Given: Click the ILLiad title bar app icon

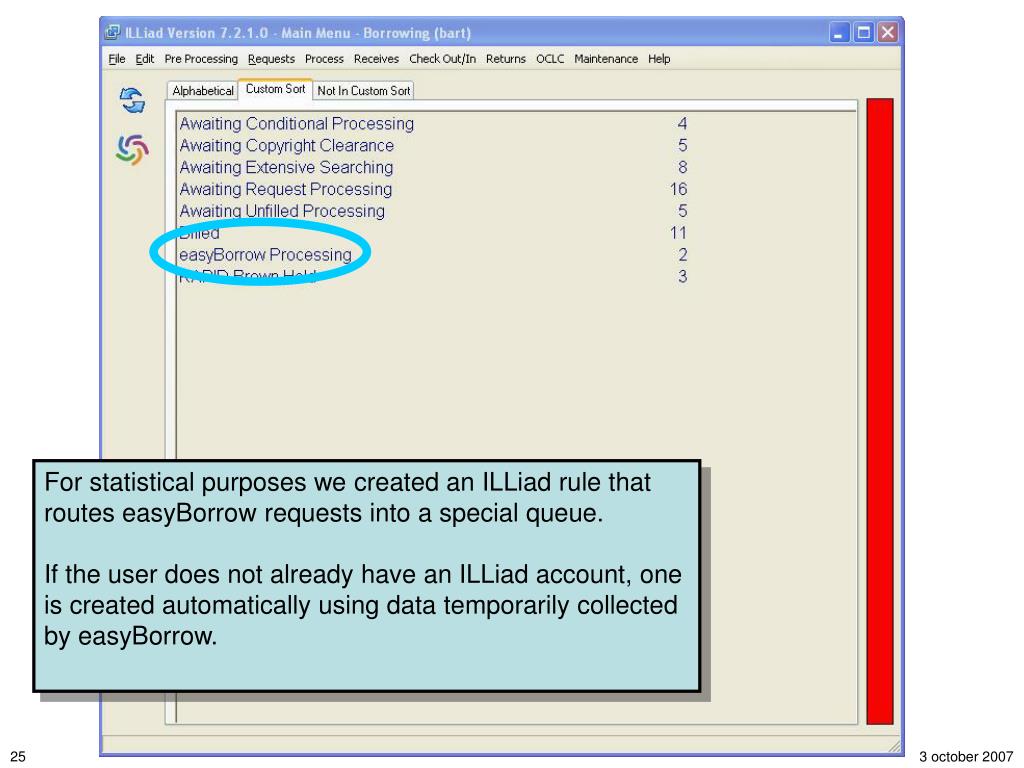Looking at the screenshot, I should [113, 32].
